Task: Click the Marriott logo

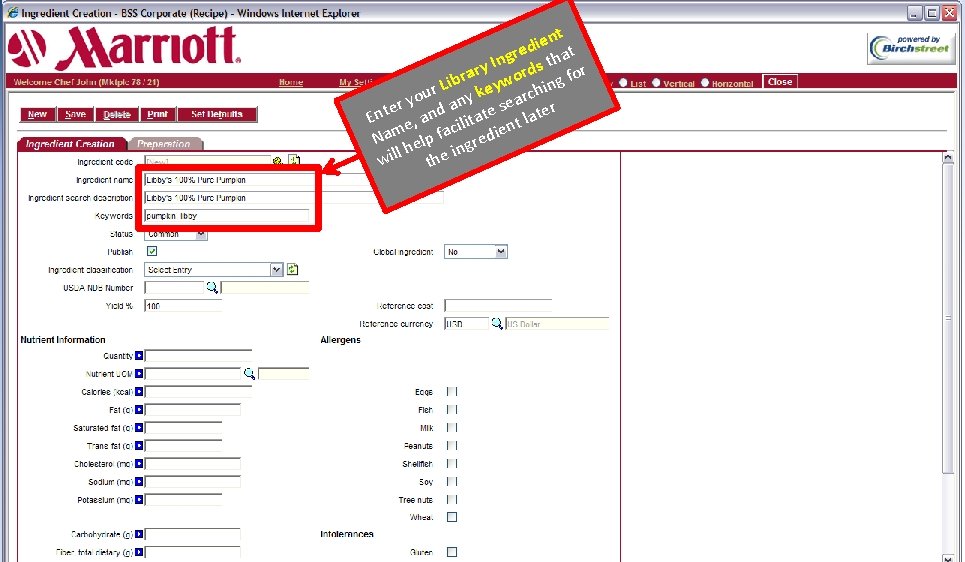Action: click(124, 48)
